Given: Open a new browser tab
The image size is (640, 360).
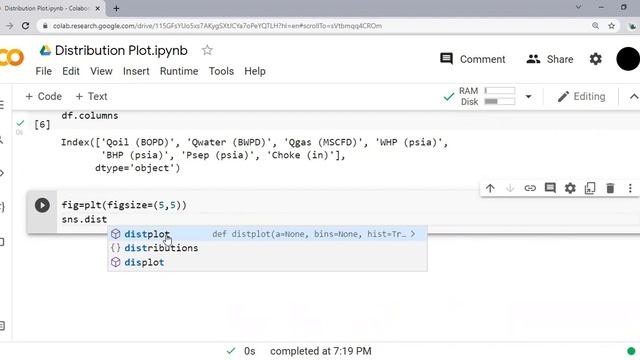Looking at the screenshot, I should (116, 8).
